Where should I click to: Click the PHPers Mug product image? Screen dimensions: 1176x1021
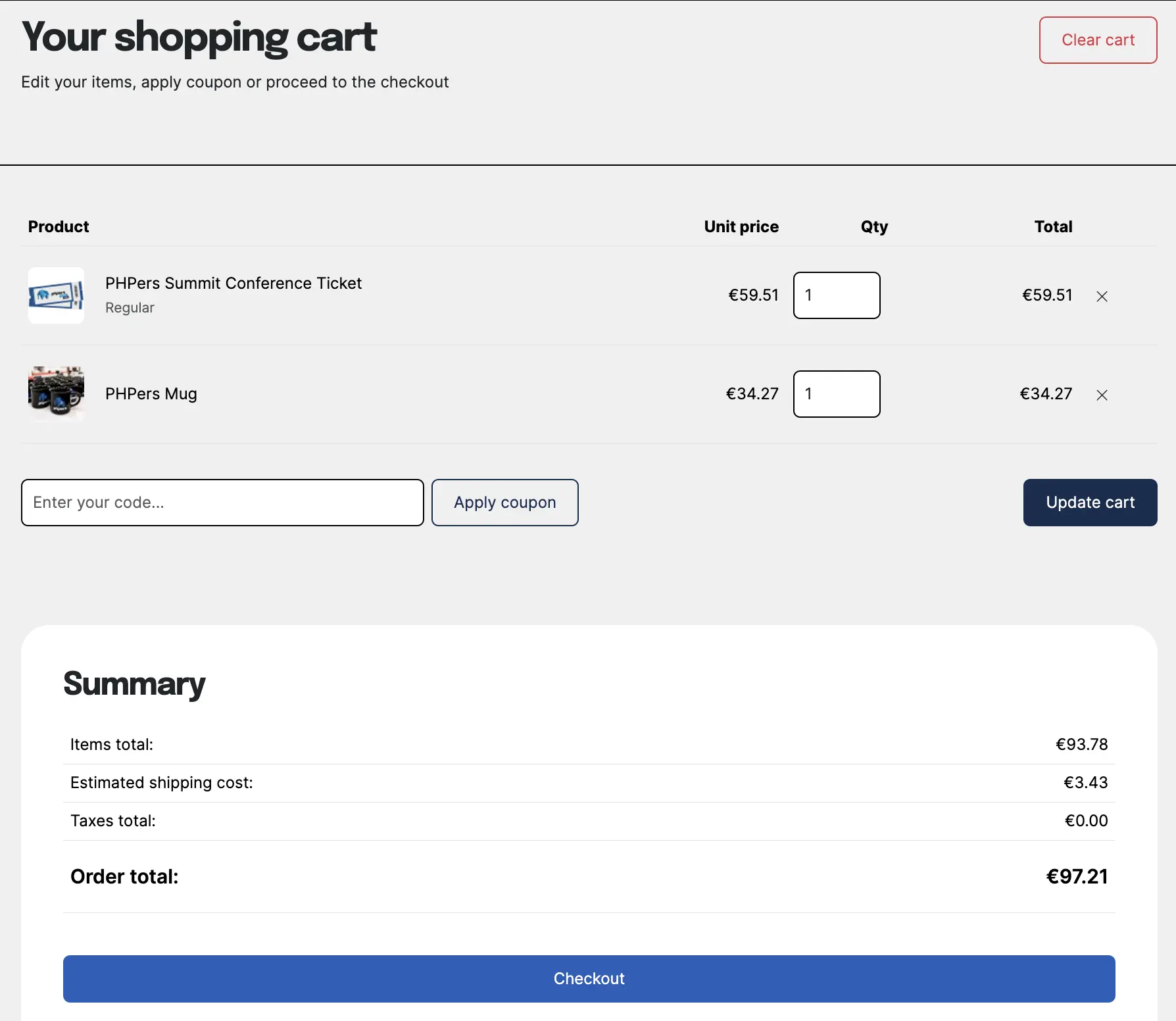pos(56,393)
